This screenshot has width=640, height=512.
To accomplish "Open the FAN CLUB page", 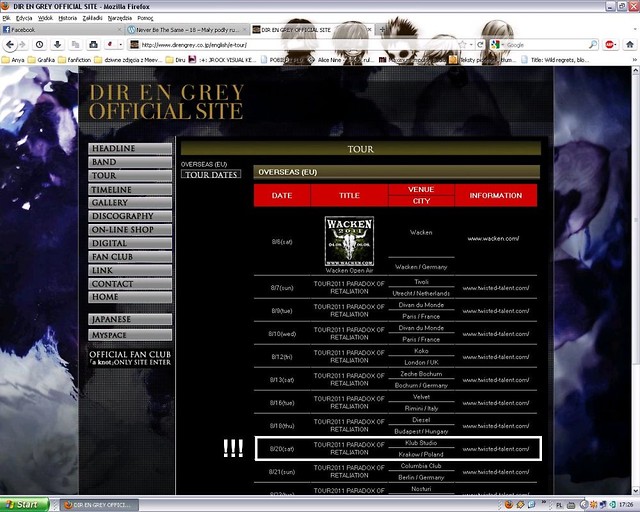I will click(130, 257).
